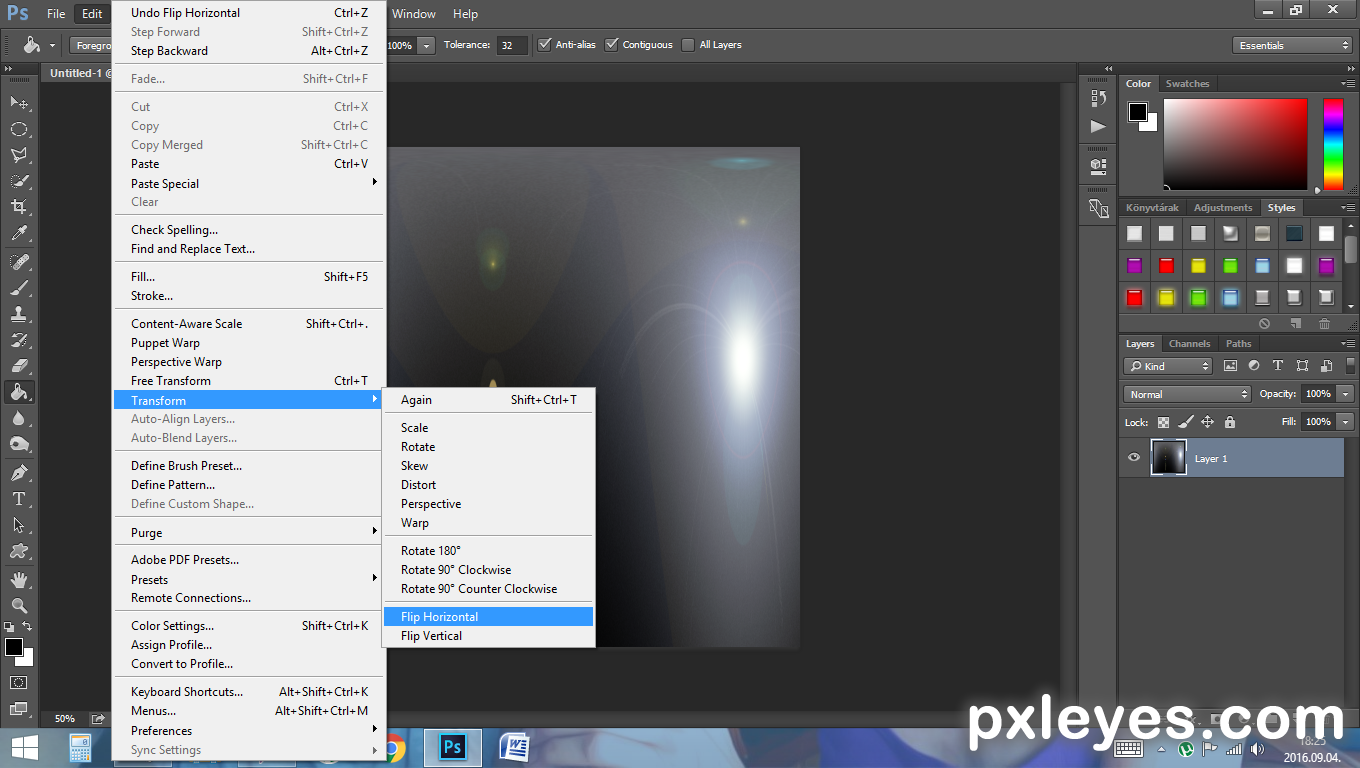Toggle Quick Mask mode
Viewport: 1360px width, 768px height.
(19, 682)
